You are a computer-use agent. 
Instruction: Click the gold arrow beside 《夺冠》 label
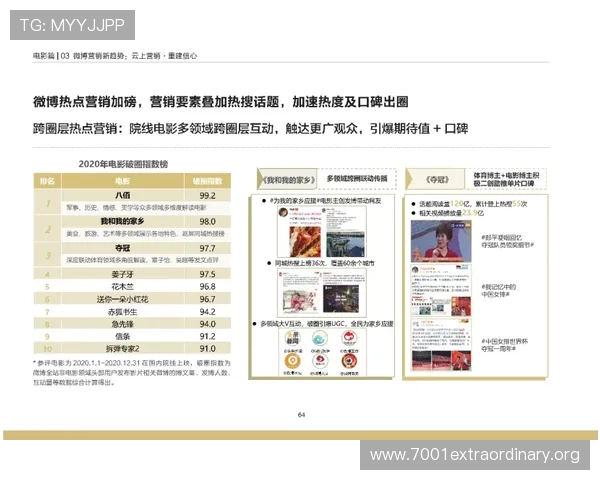coord(409,179)
